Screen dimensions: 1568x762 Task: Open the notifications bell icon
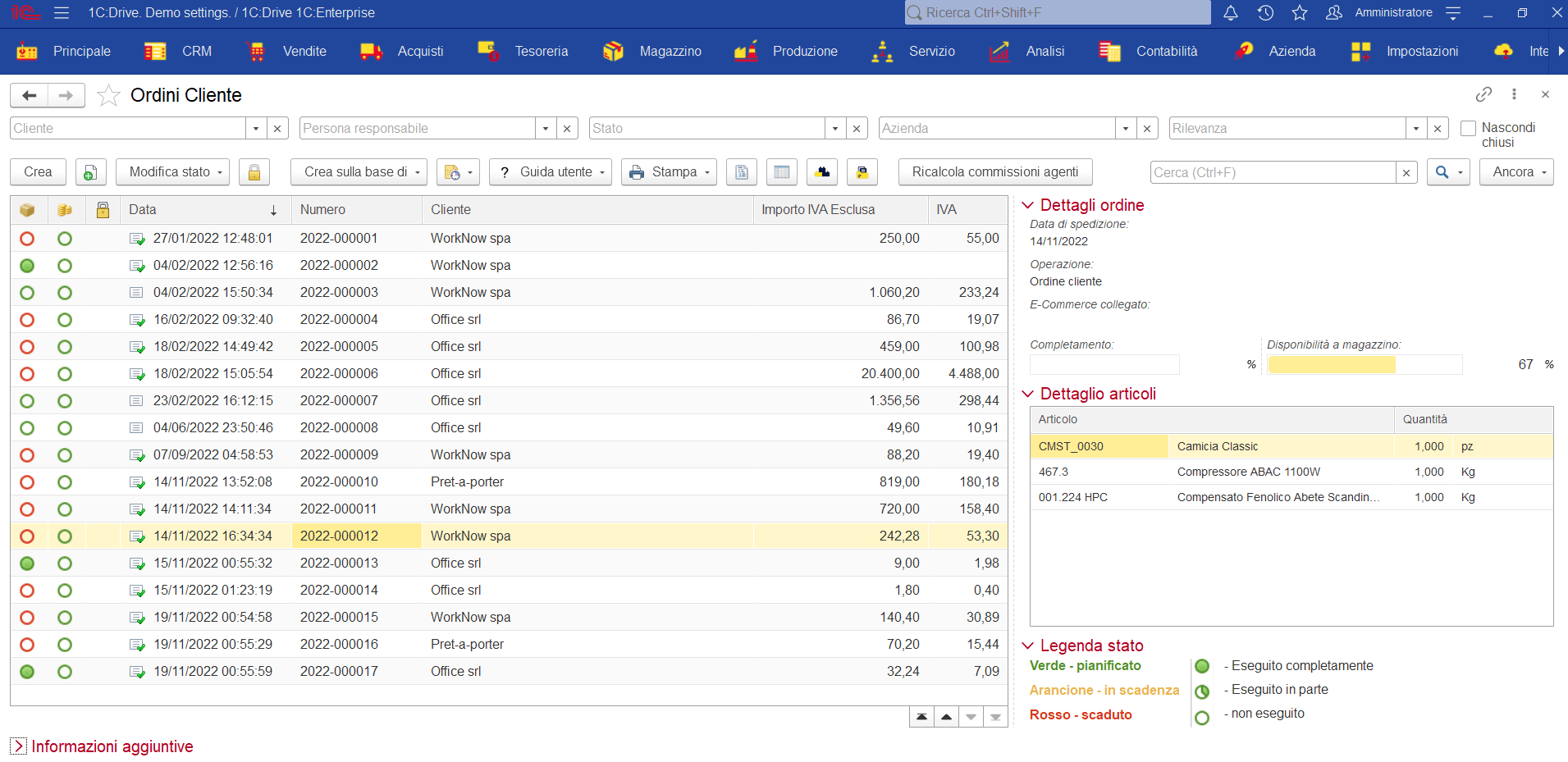coord(1230,12)
